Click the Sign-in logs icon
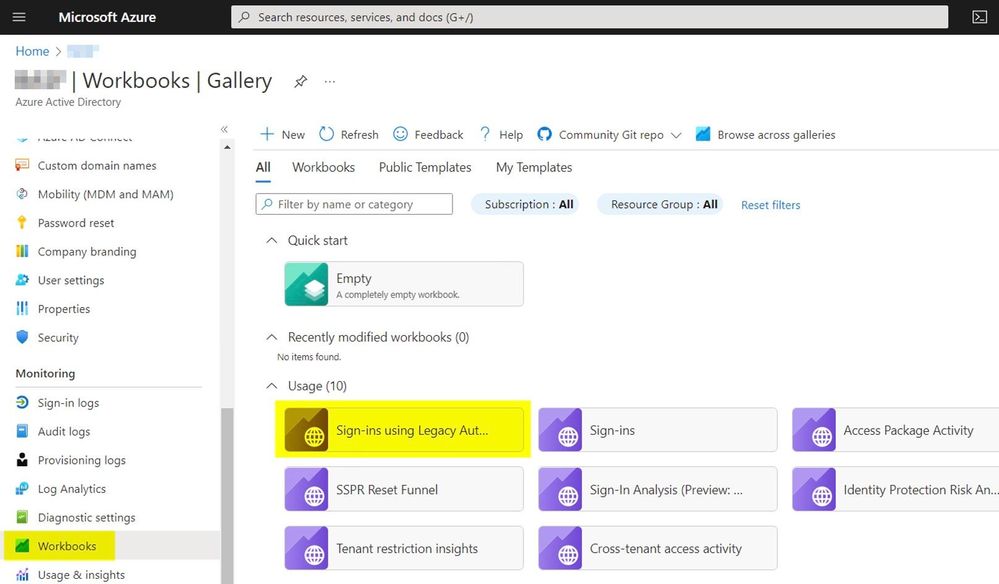This screenshot has height=584, width=999. coord(22,402)
